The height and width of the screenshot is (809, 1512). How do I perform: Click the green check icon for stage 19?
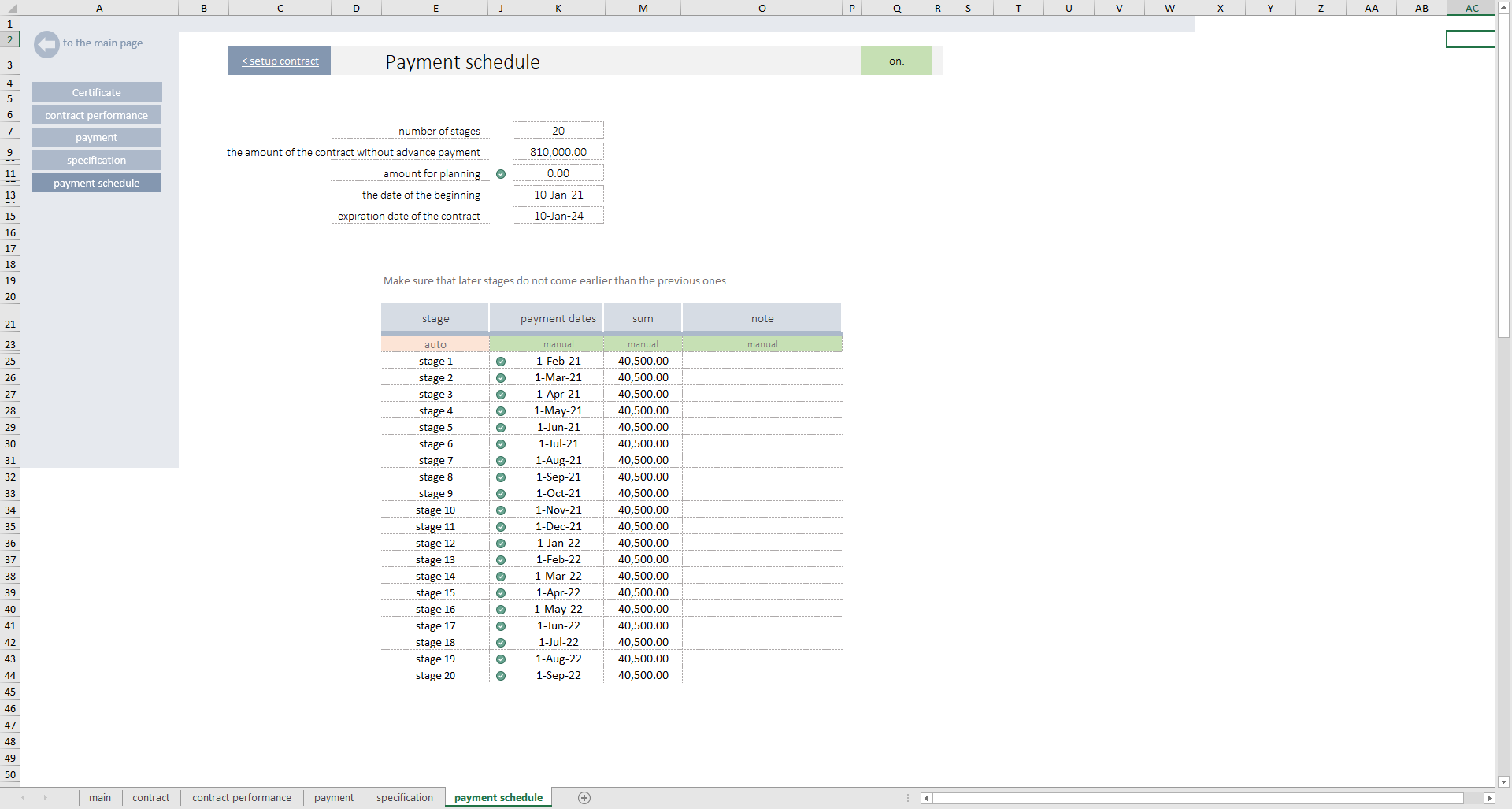point(501,659)
